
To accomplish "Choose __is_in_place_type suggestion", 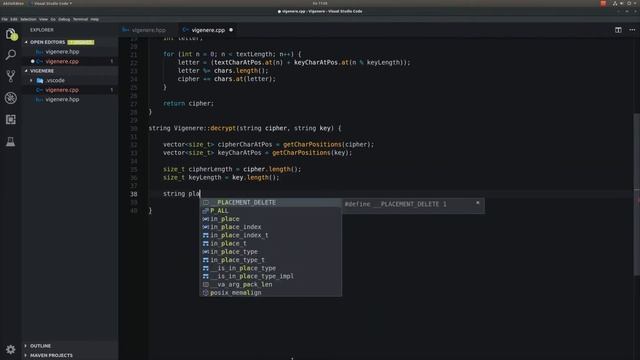I will pos(270,268).
